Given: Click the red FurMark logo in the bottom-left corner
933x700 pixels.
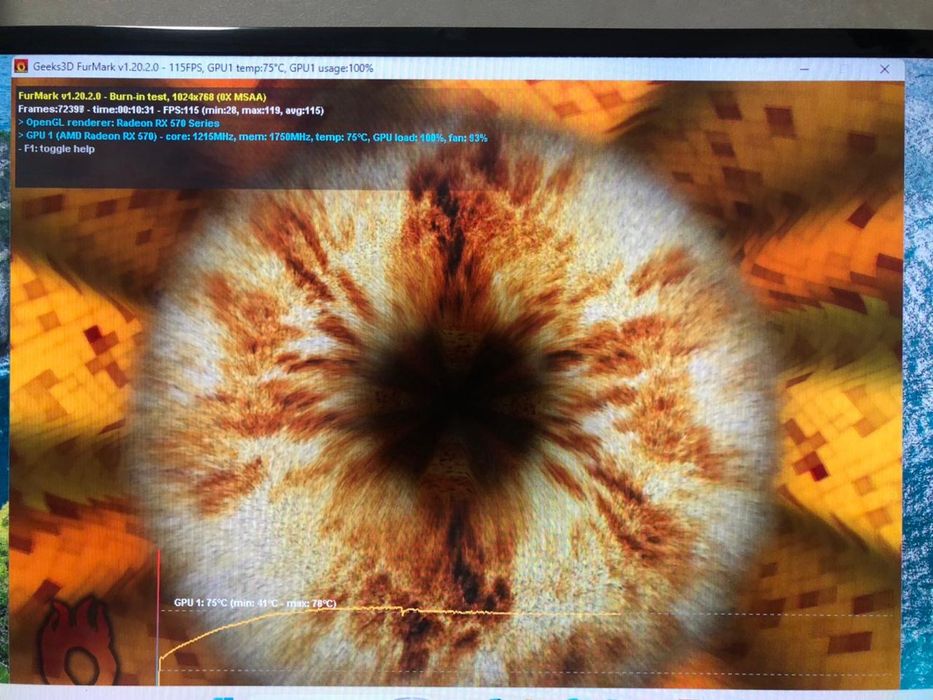Looking at the screenshot, I should tap(77, 641).
